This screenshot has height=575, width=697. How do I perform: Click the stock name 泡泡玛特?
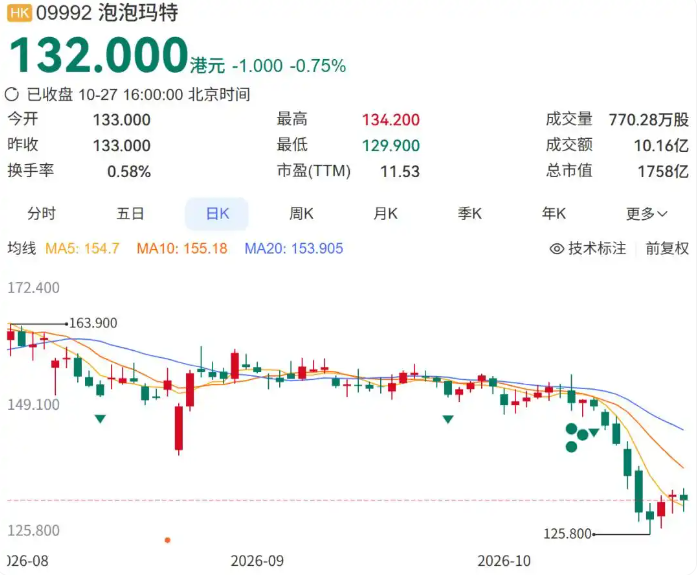click(138, 13)
